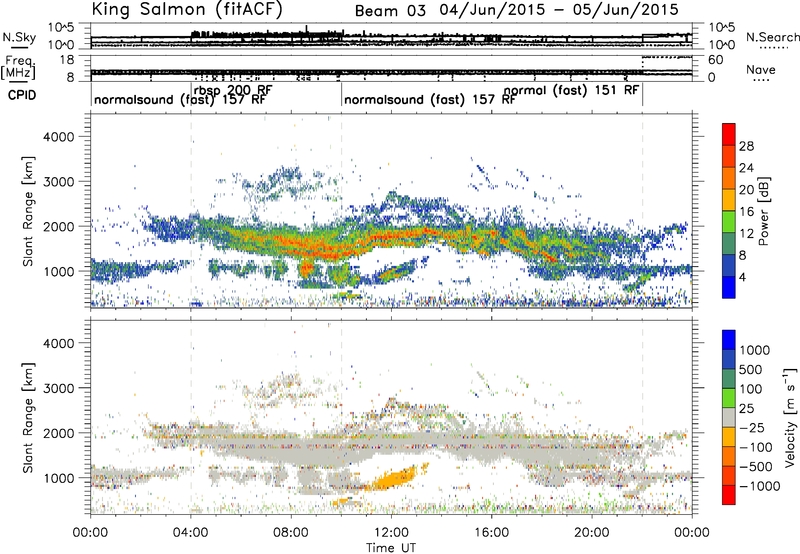
Task: Click the 'Time UT' axis title
Action: click(x=391, y=548)
